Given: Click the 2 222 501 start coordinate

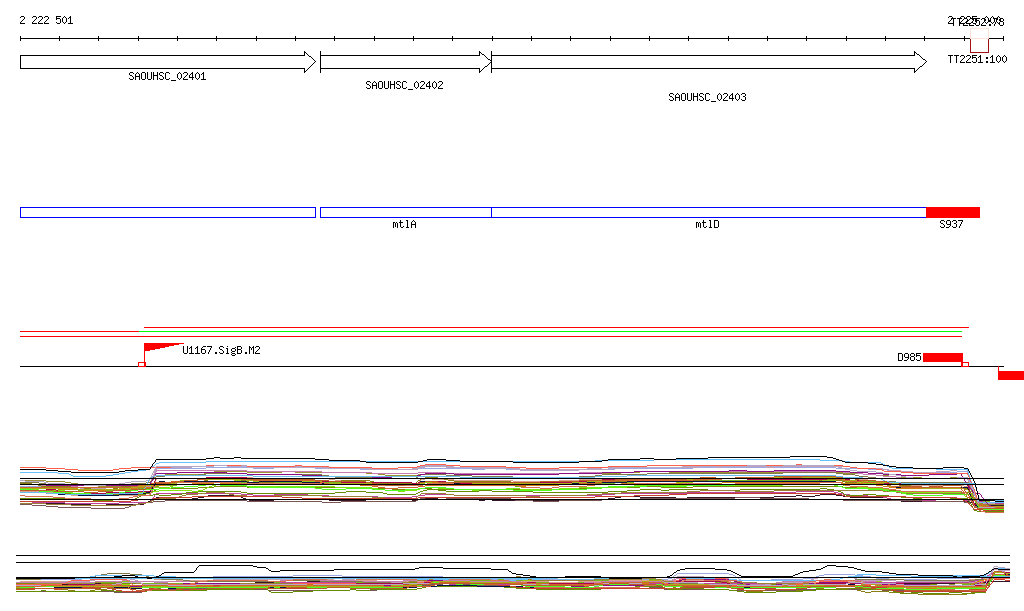Looking at the screenshot, I should [x=46, y=20].
